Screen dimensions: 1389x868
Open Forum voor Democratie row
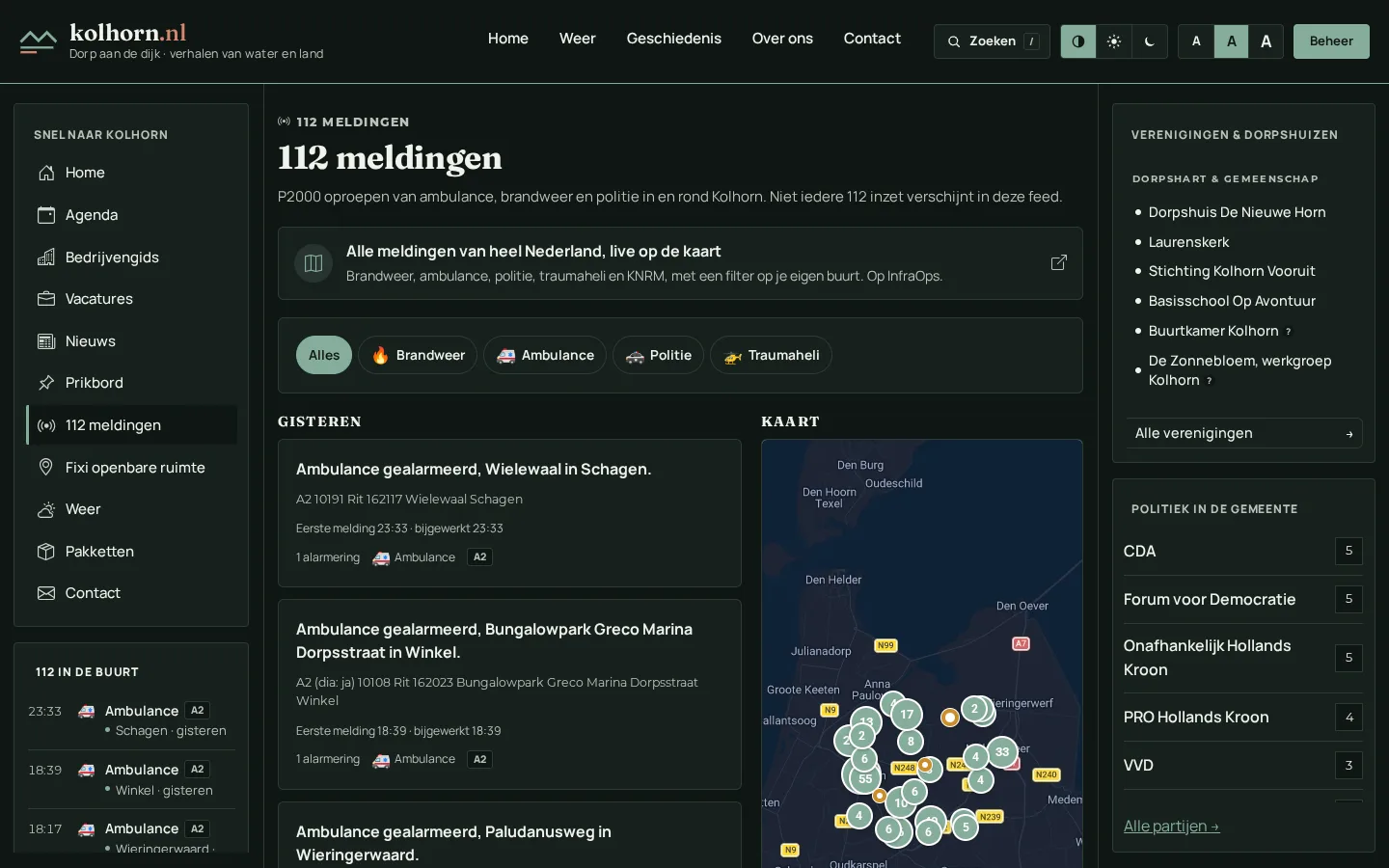1243,599
